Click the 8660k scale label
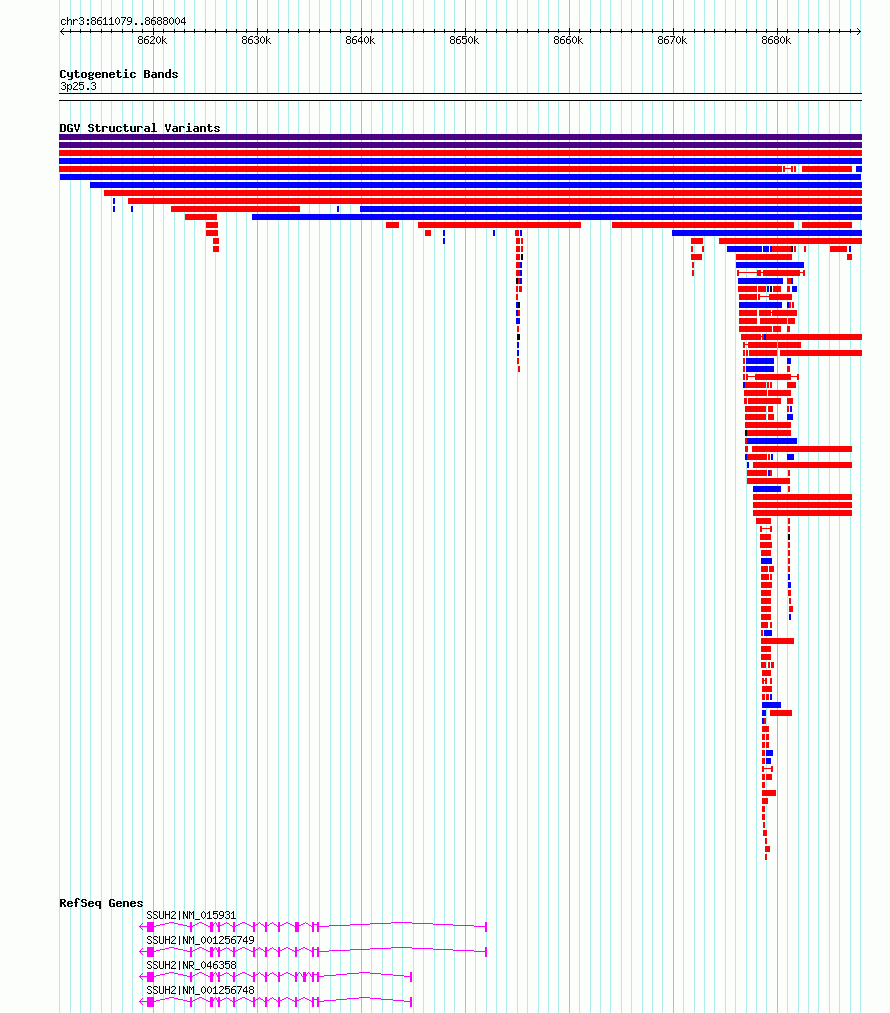The image size is (890, 1013). pos(568,41)
